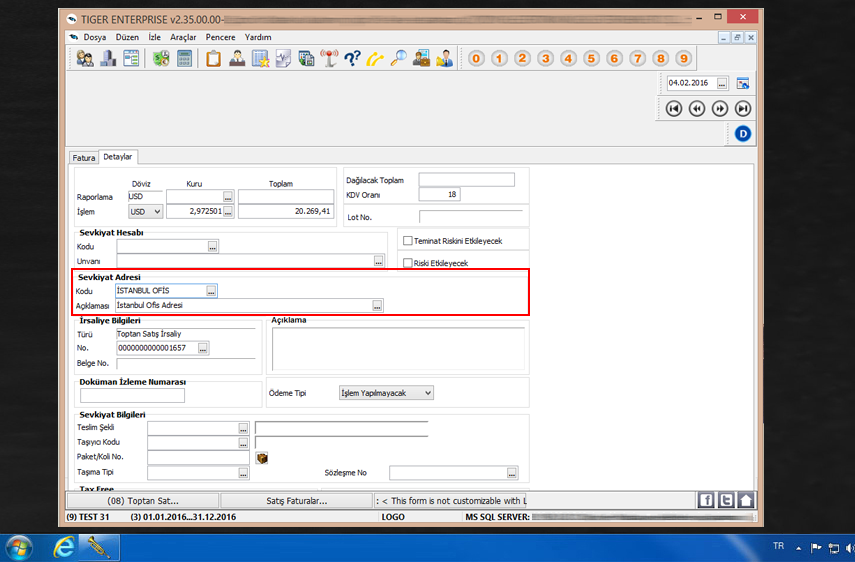Image resolution: width=855 pixels, height=562 pixels.
Task: Click into the Açıklama text area
Action: click(x=398, y=348)
